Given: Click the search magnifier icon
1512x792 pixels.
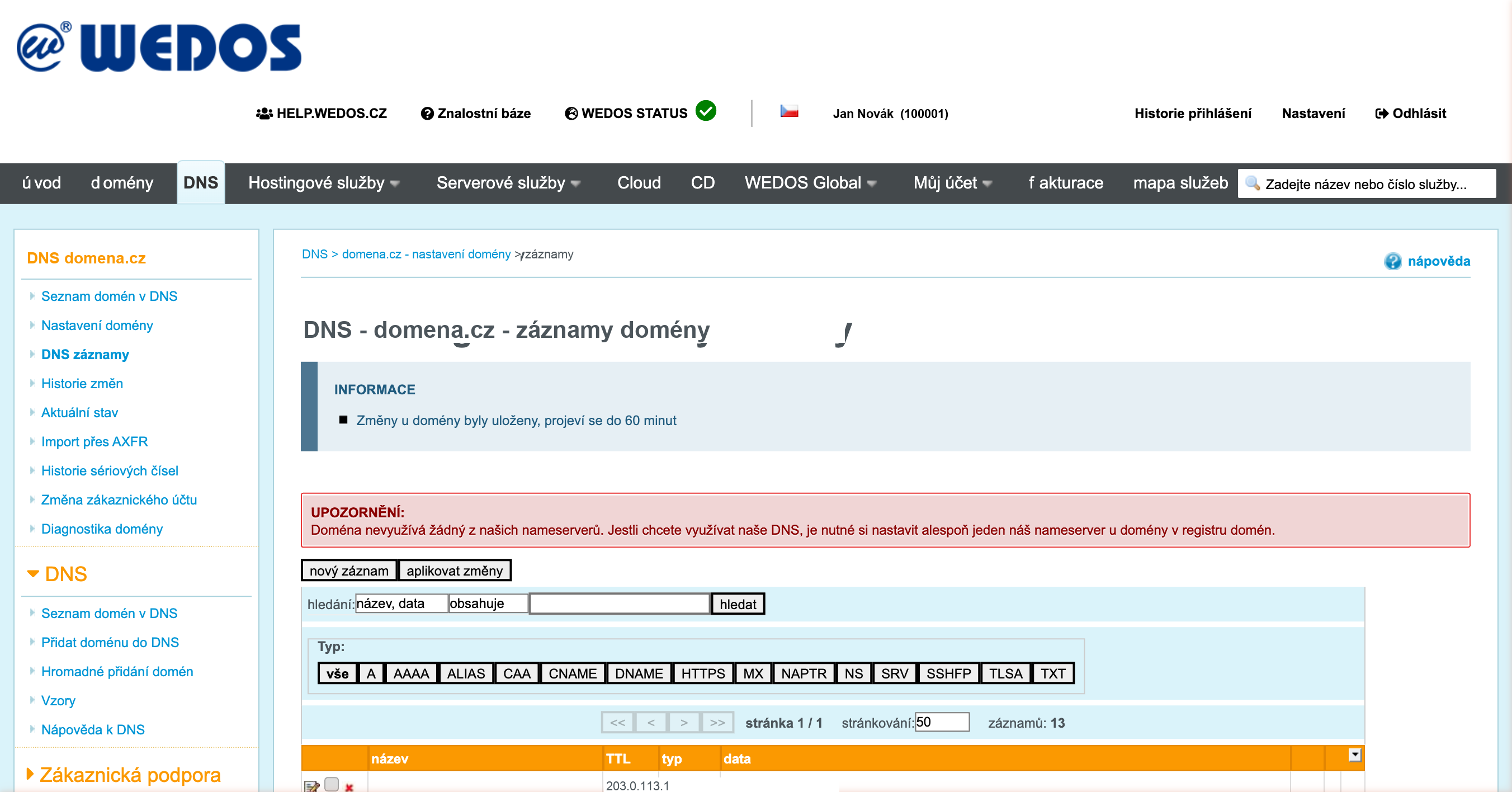Looking at the screenshot, I should (x=1252, y=183).
